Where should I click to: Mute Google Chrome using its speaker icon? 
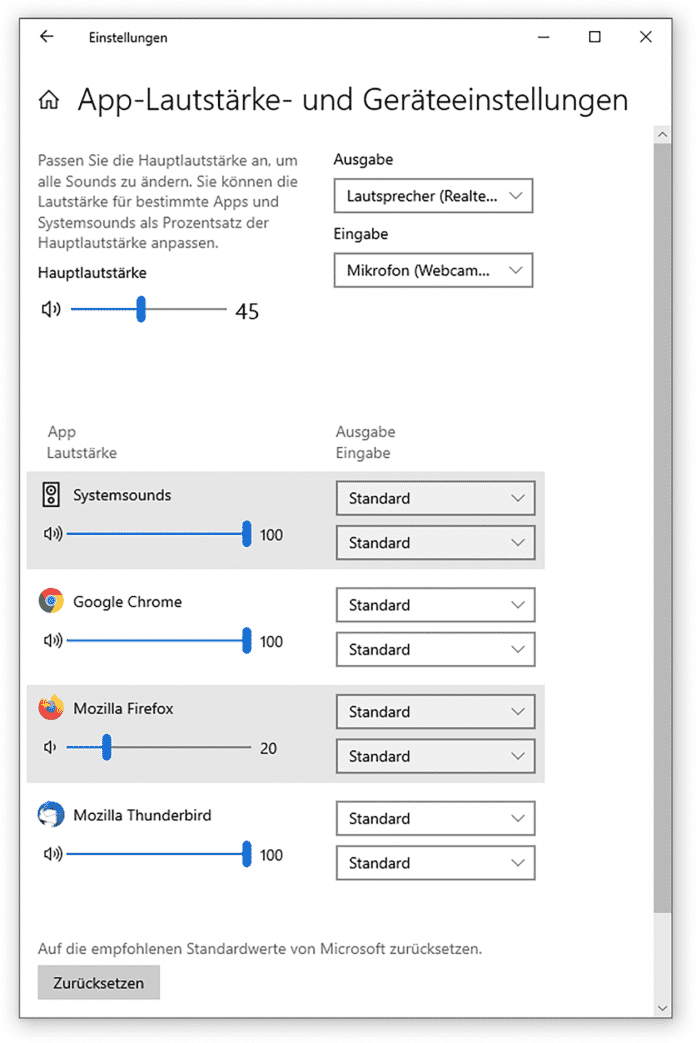pos(52,641)
